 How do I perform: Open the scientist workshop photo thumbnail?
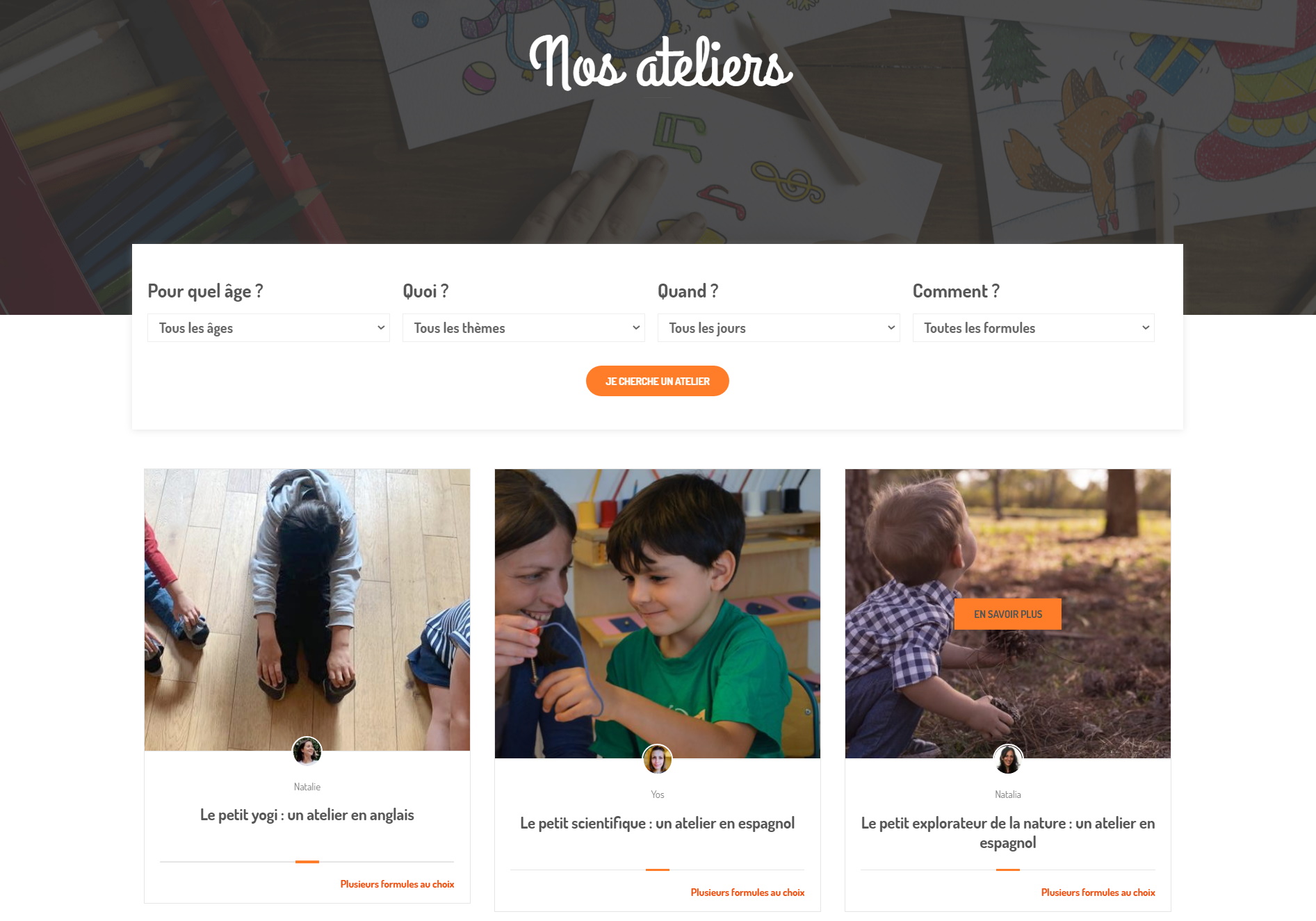pyautogui.click(x=658, y=614)
